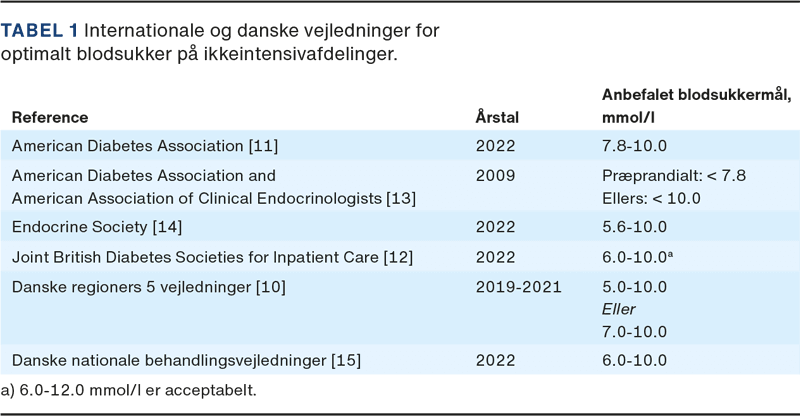Screen dimensions: 800x416
Task: Select the 2019-2021 year cell
Action: 518,288
